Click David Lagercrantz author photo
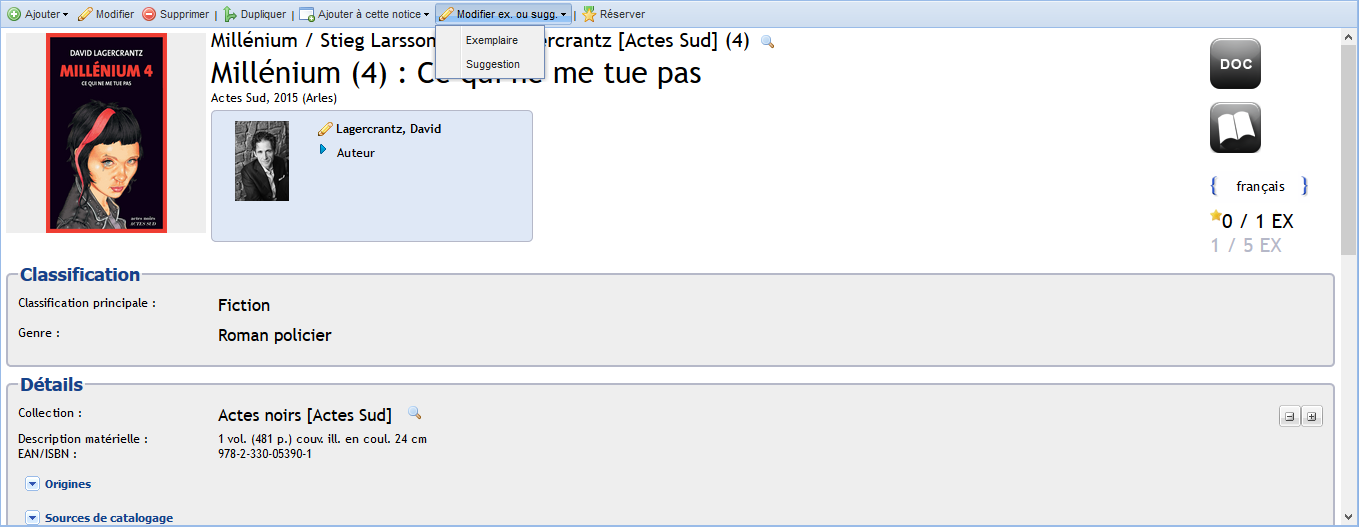Viewport: 1359px width, 527px height. 262,161
